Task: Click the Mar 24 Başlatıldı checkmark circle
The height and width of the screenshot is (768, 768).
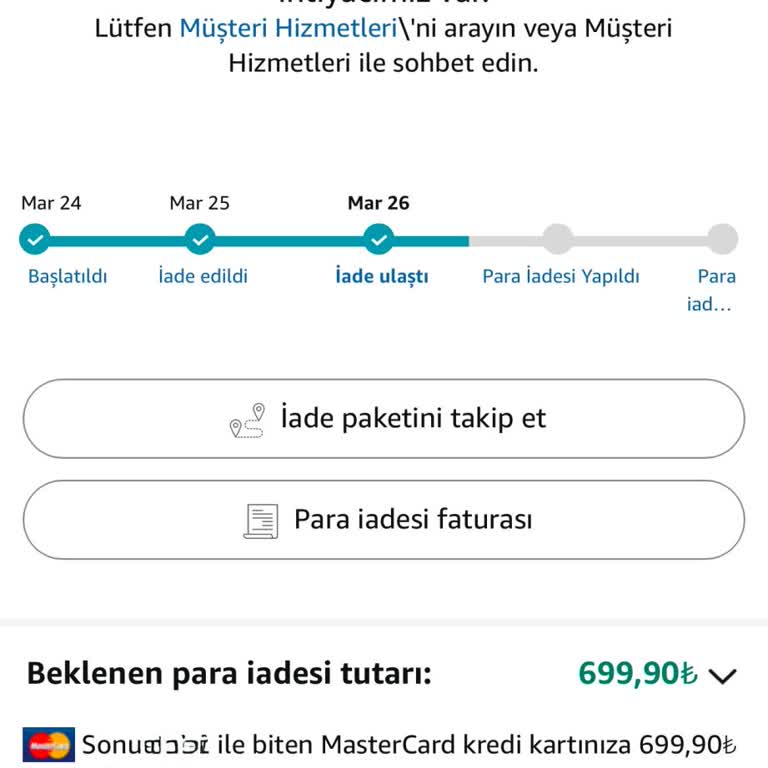Action: tap(35, 240)
